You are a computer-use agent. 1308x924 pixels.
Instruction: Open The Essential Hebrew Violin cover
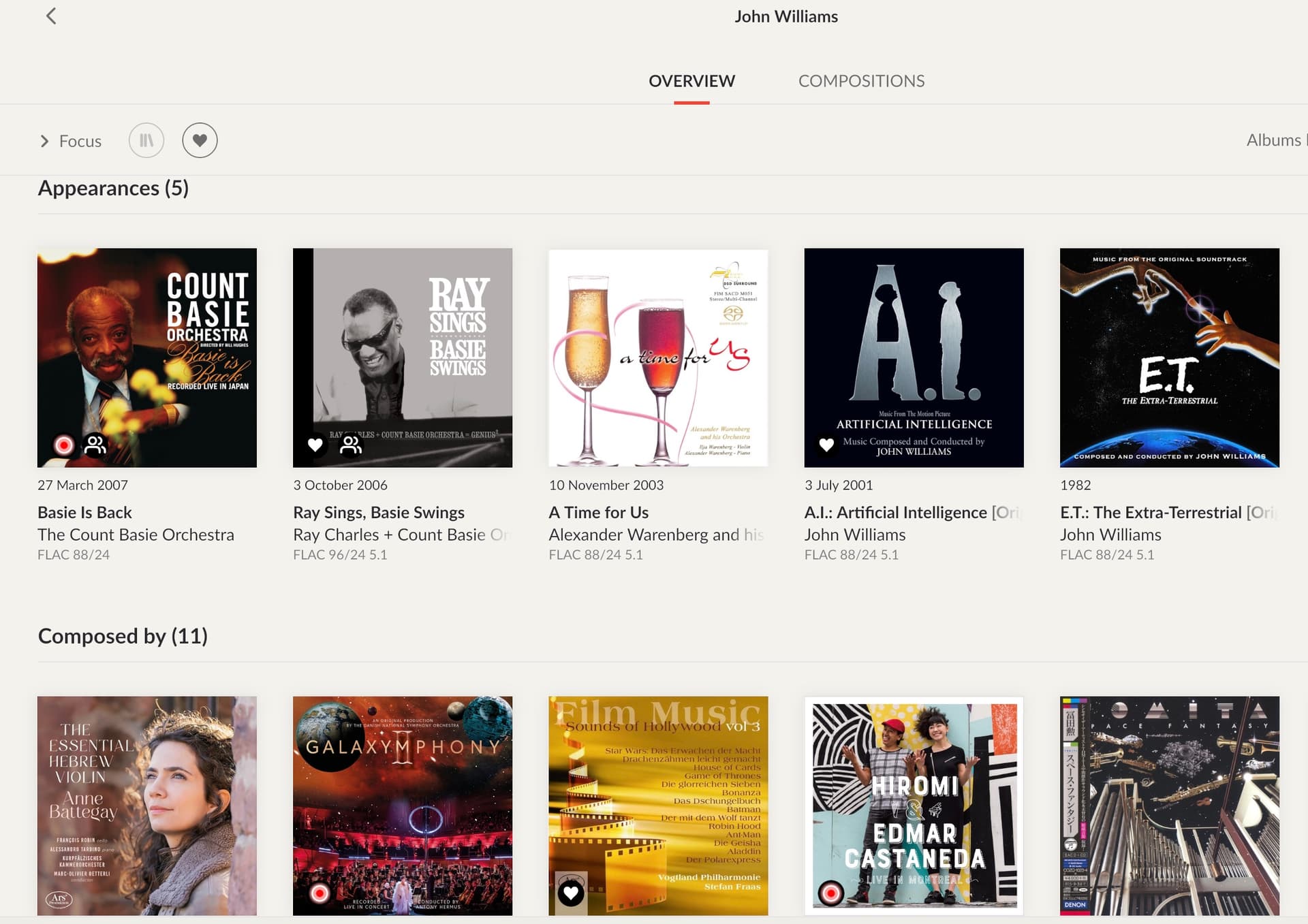tap(147, 806)
